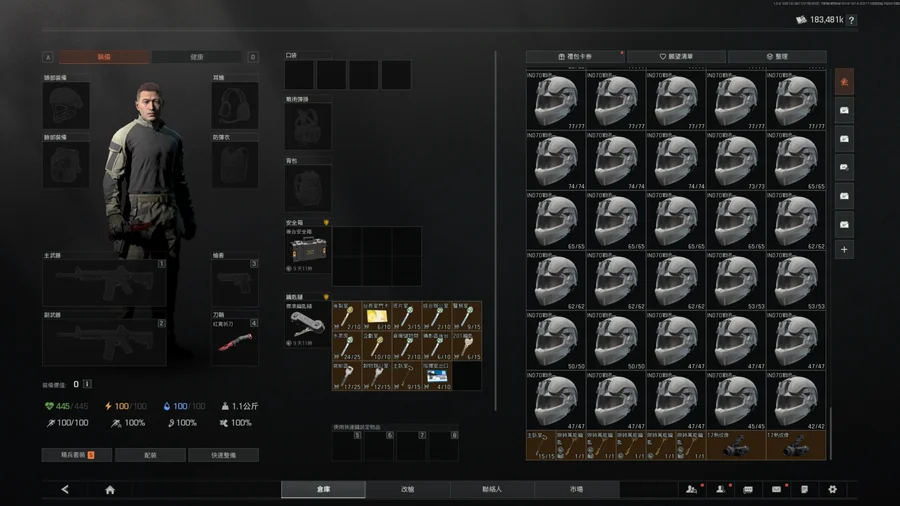Click the question mark help icon

(x=852, y=20)
